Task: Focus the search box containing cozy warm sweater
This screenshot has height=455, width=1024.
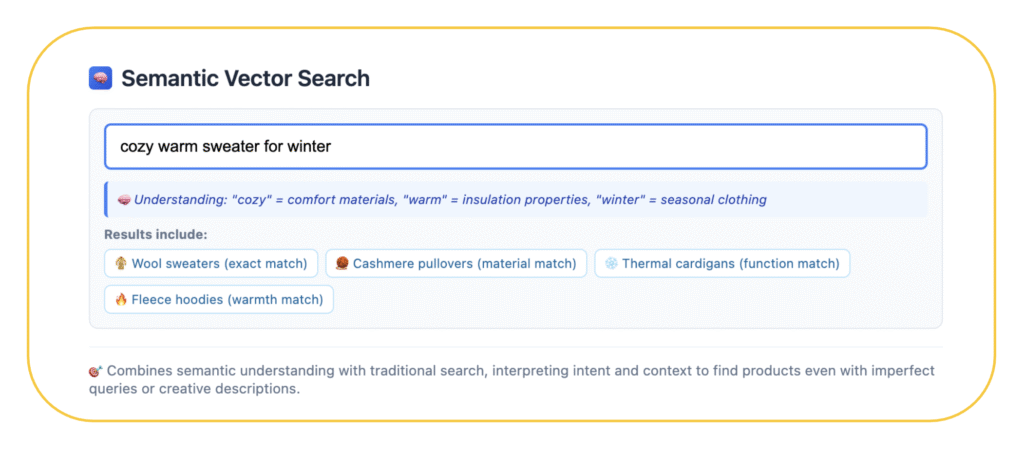Action: coord(515,147)
